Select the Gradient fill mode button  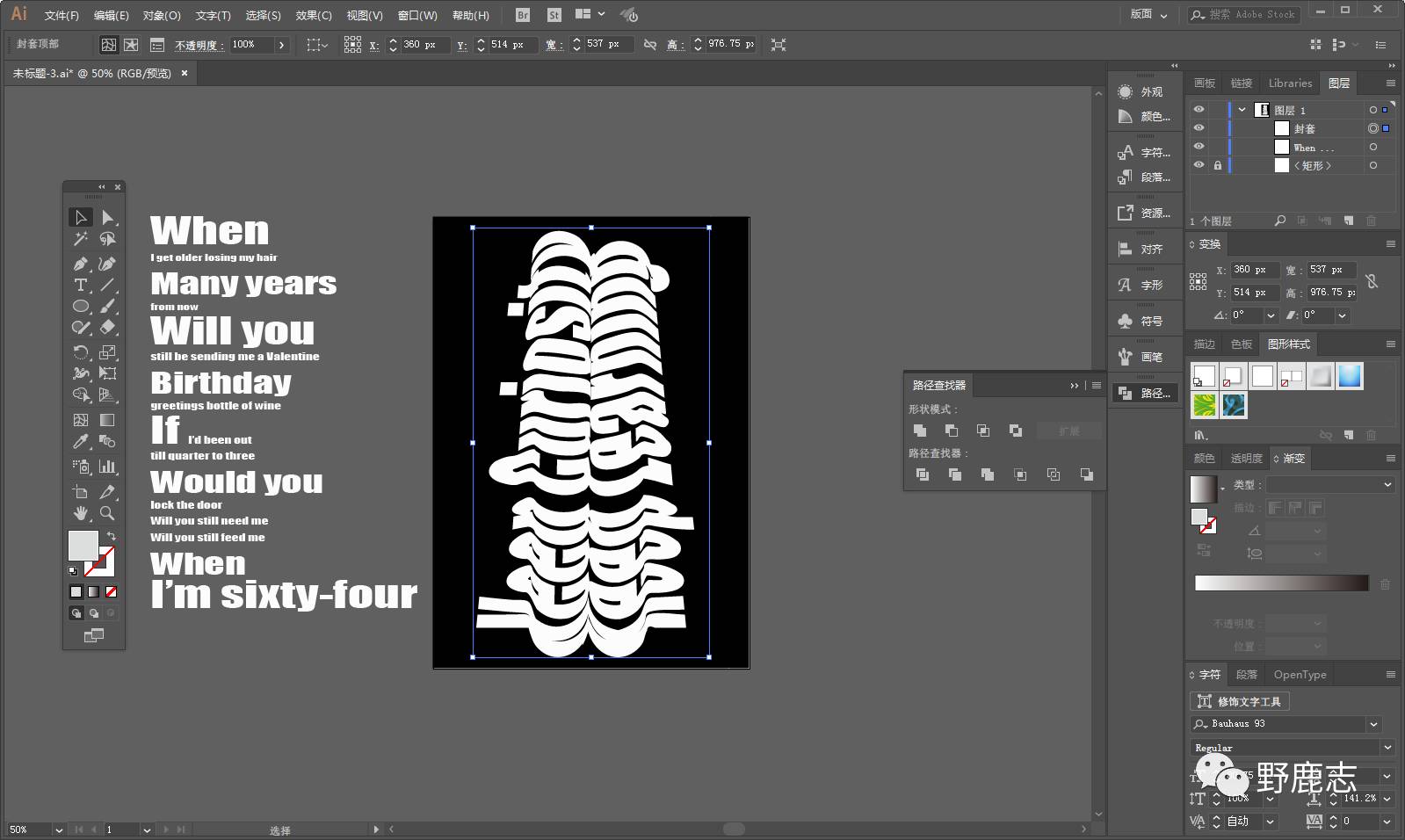click(x=93, y=591)
